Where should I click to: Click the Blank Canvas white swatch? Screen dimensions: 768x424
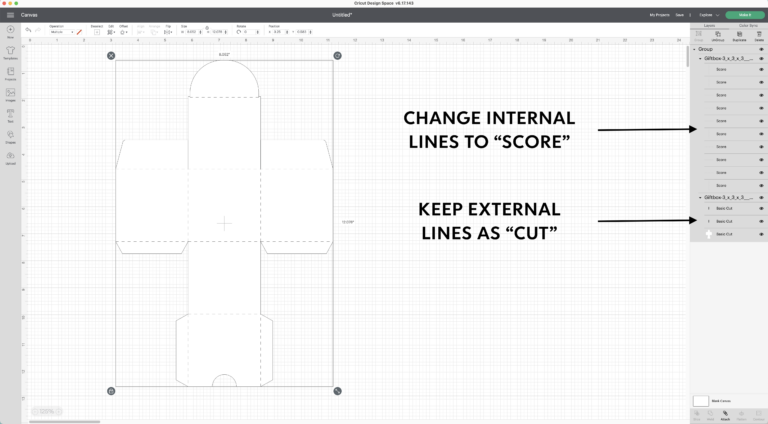coord(701,400)
